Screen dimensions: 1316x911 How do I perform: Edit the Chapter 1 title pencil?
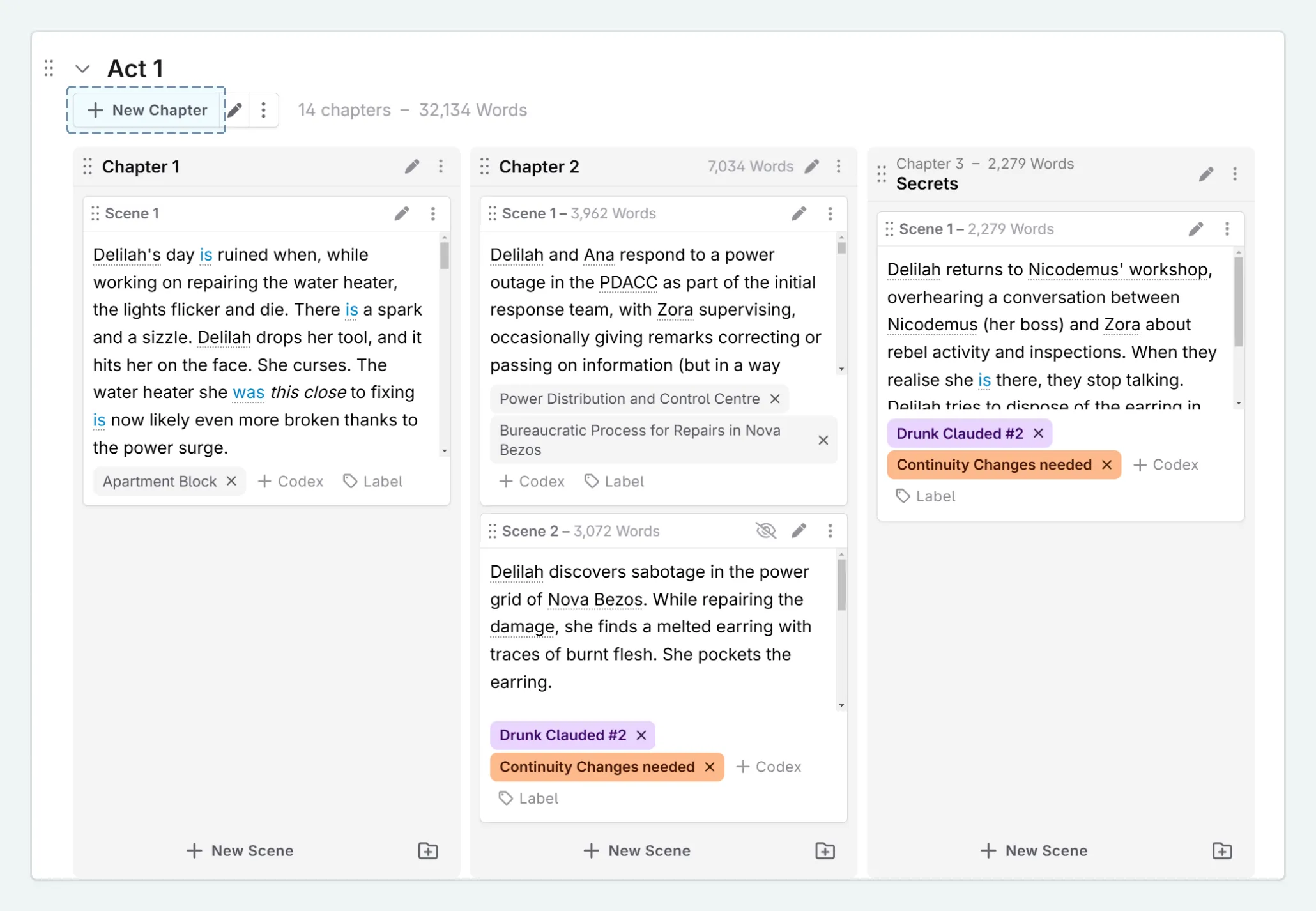point(412,167)
